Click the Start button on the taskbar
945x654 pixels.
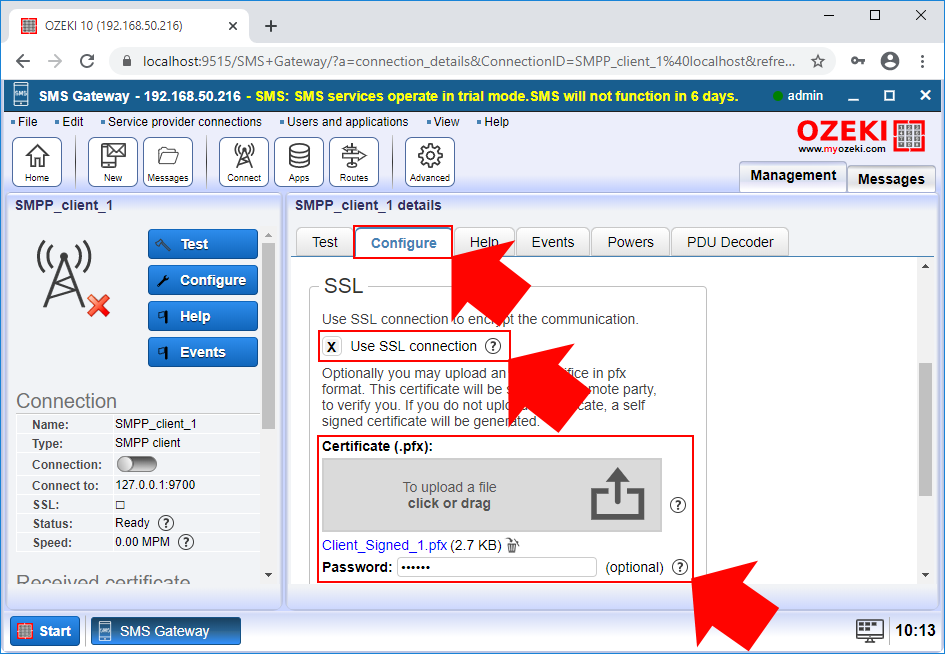click(x=45, y=631)
